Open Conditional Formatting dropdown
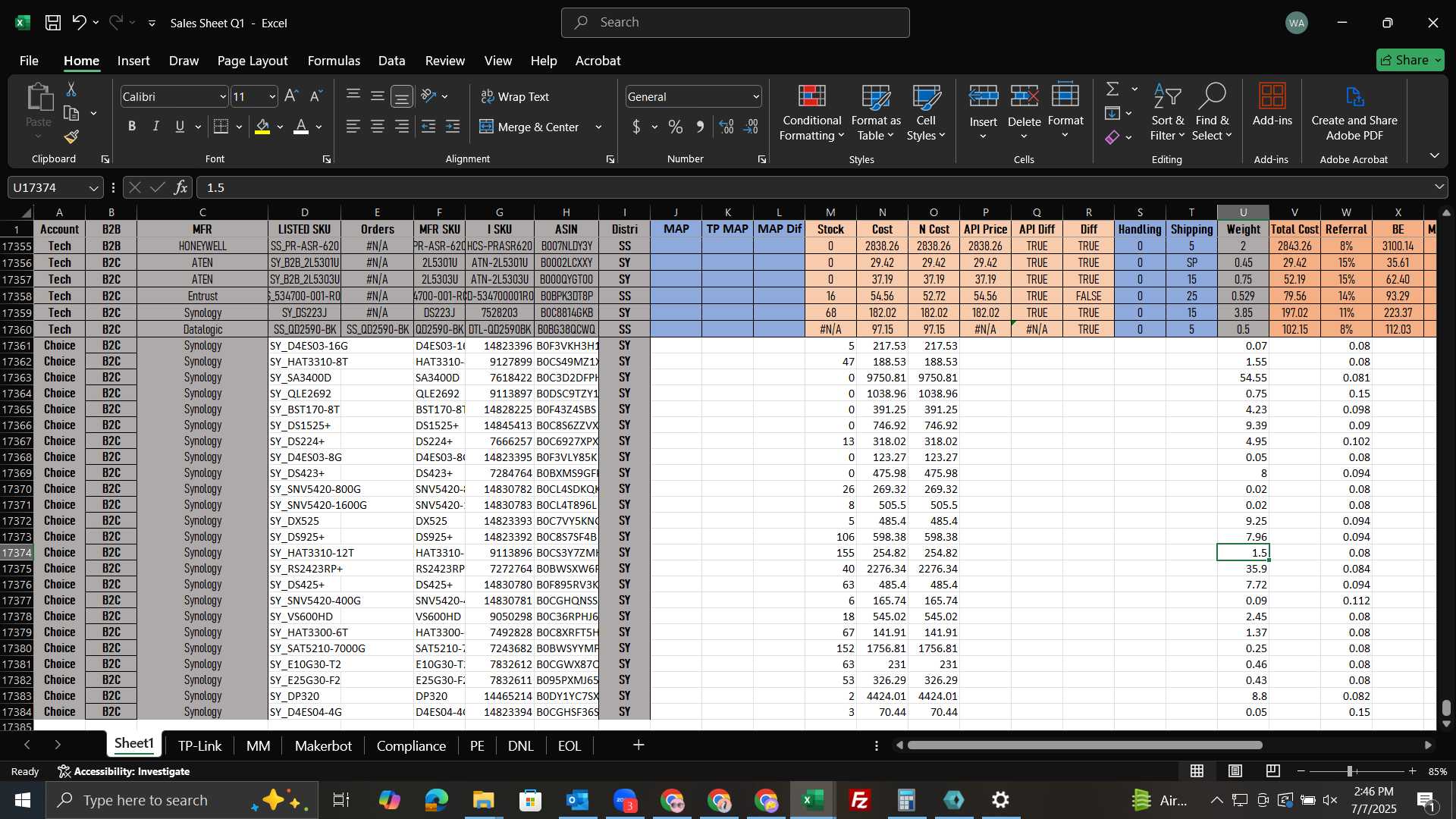The height and width of the screenshot is (819, 1456). click(x=811, y=112)
